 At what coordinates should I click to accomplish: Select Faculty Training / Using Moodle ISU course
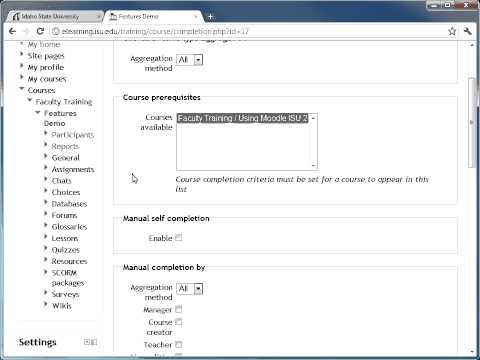pos(242,118)
